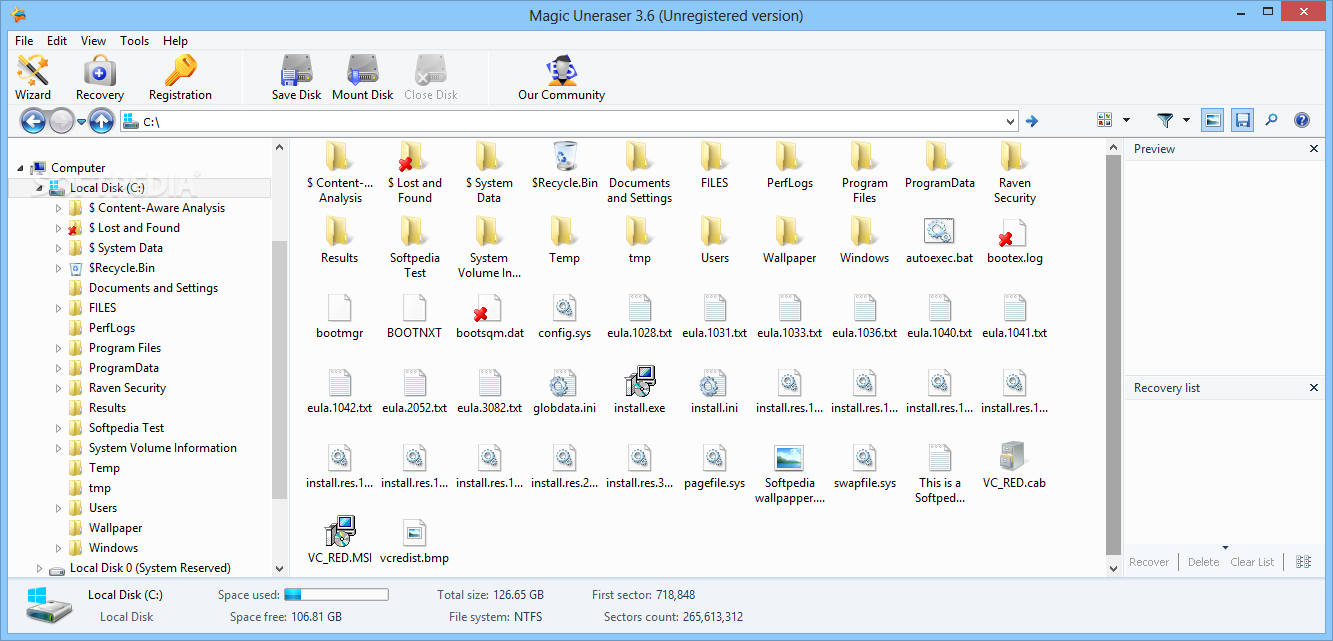Screen dimensions: 1333x641
Task: Select the globdata.ini file icon
Action: [x=564, y=382]
